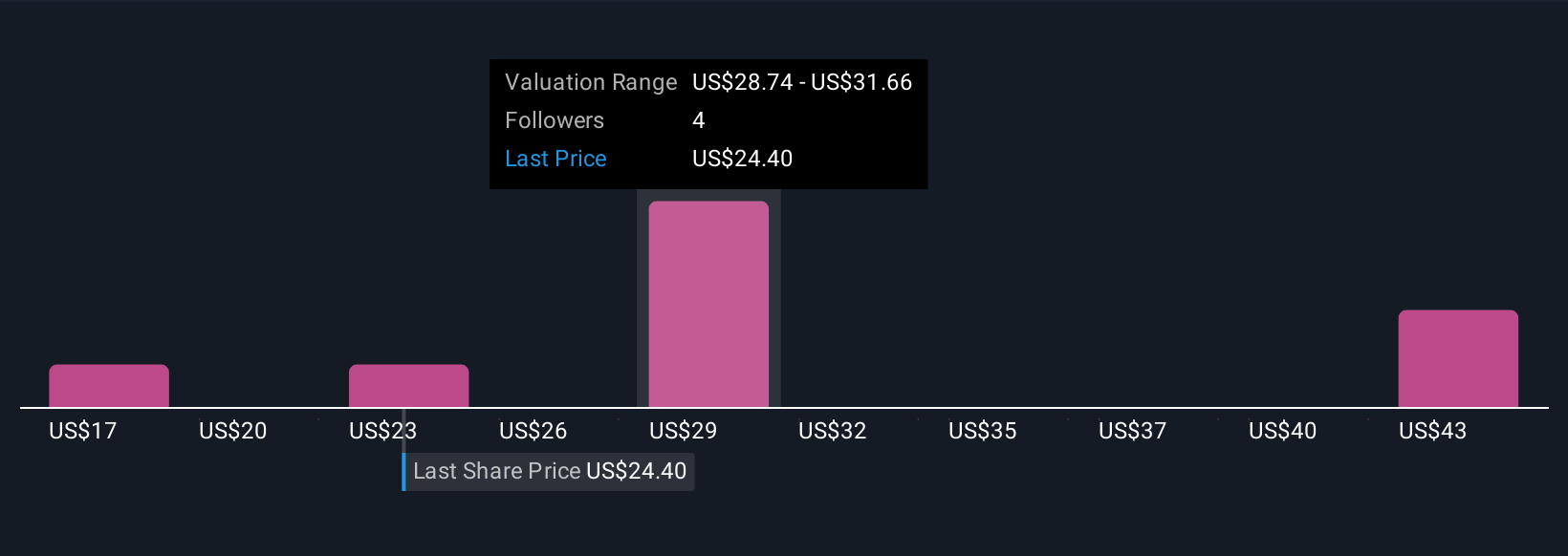Click the US$17 axis label

(x=83, y=431)
